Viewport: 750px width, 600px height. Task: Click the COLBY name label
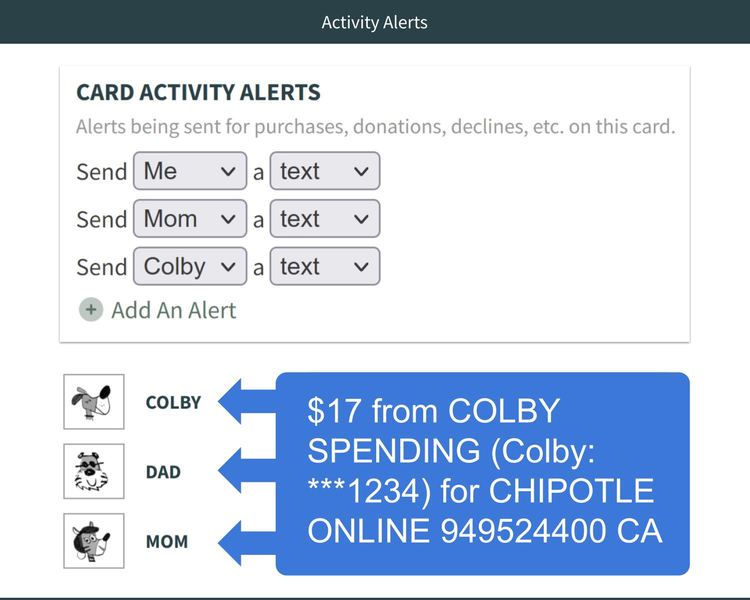click(x=173, y=402)
